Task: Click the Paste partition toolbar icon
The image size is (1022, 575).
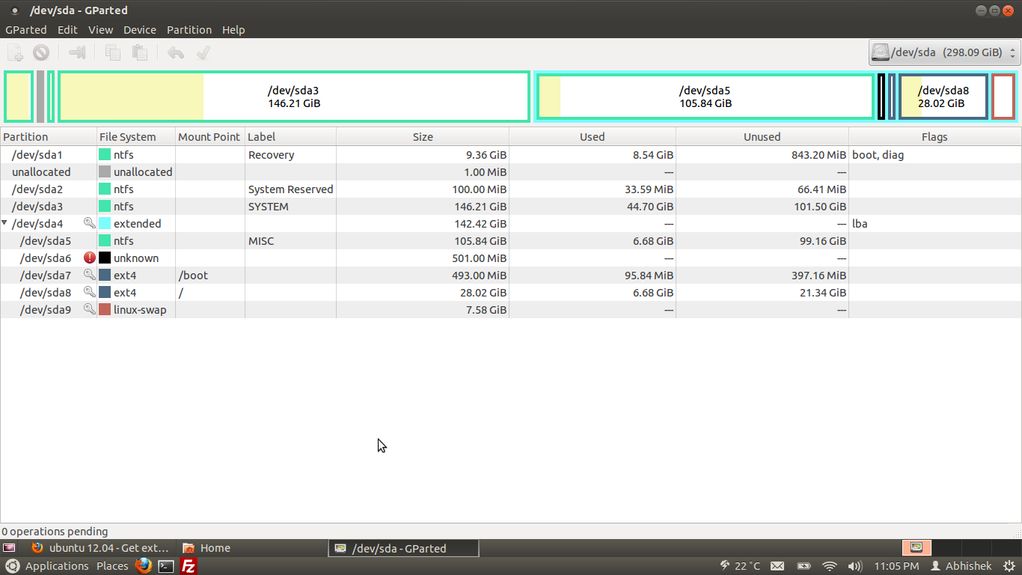Action: tap(140, 53)
